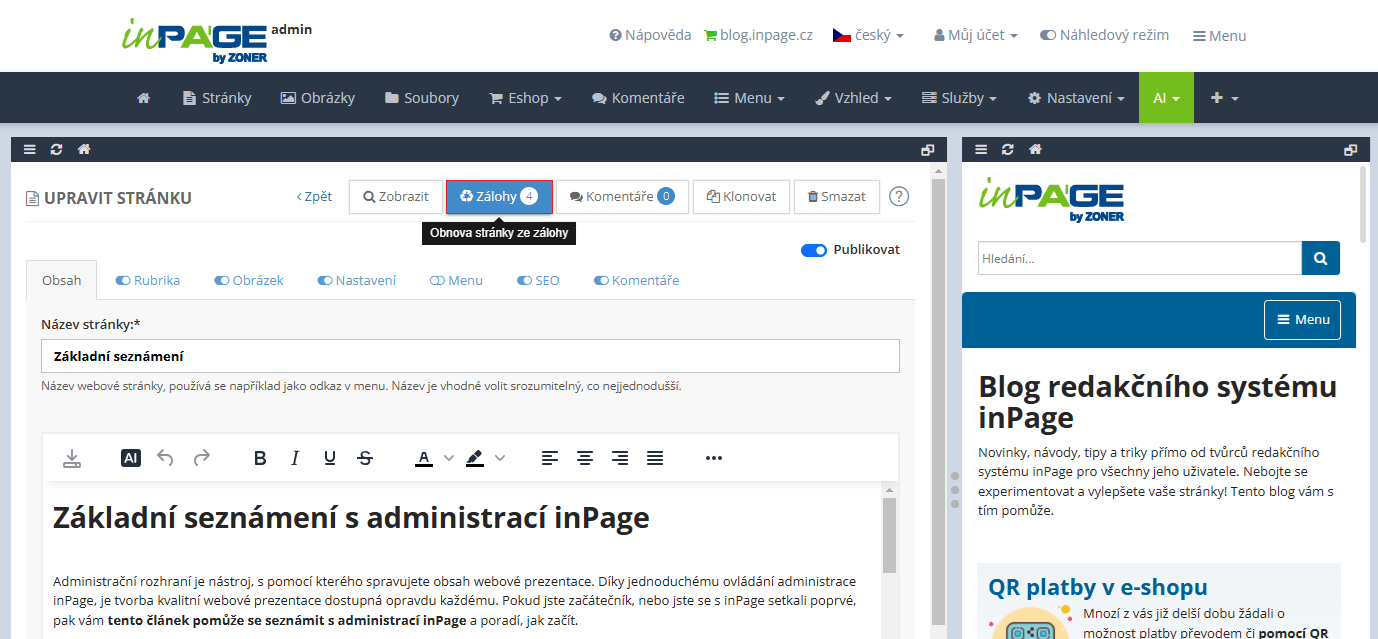Viewport: 1378px width, 639px height.
Task: Click the preview panel hamburger icon
Action: pos(981,150)
